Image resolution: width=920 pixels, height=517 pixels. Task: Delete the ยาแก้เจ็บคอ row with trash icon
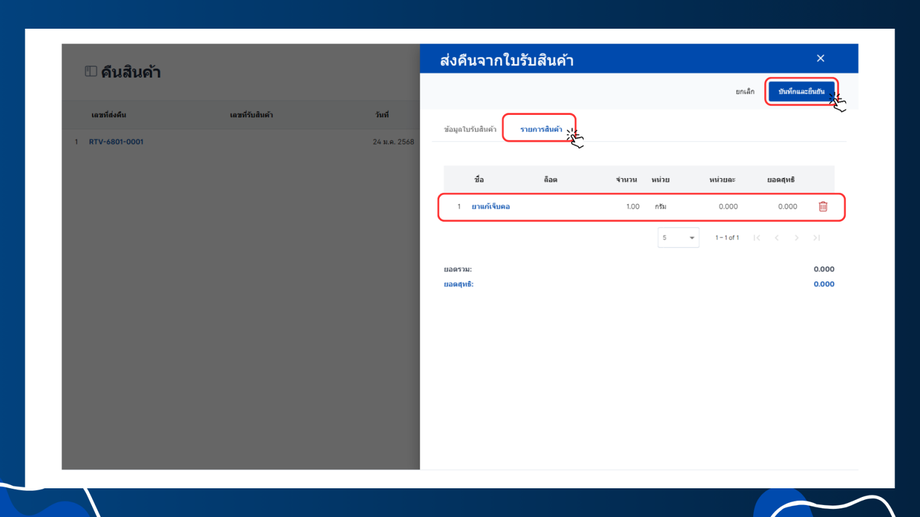pos(823,207)
